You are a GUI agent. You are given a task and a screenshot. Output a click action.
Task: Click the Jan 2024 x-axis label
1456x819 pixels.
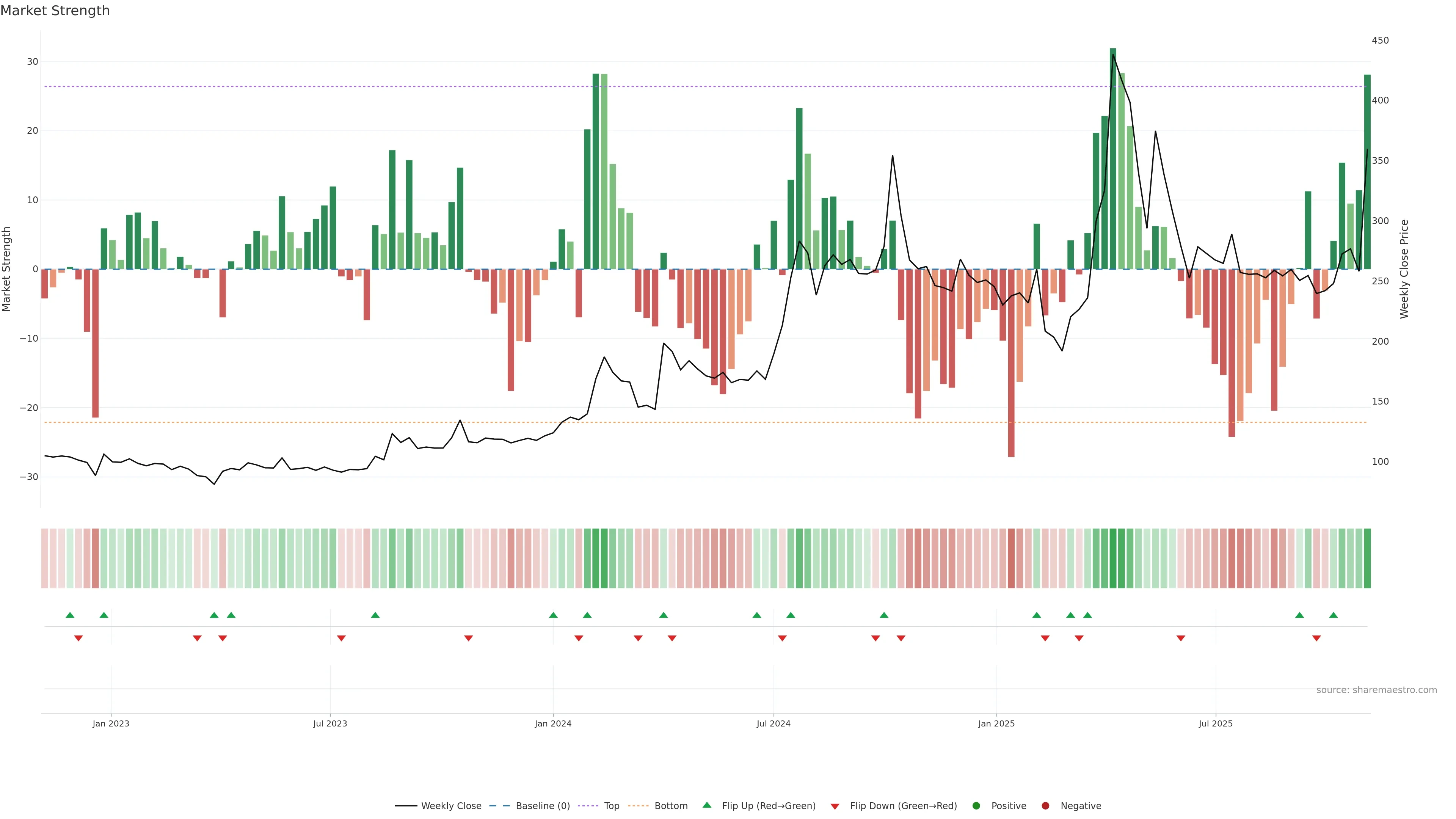coord(553,723)
